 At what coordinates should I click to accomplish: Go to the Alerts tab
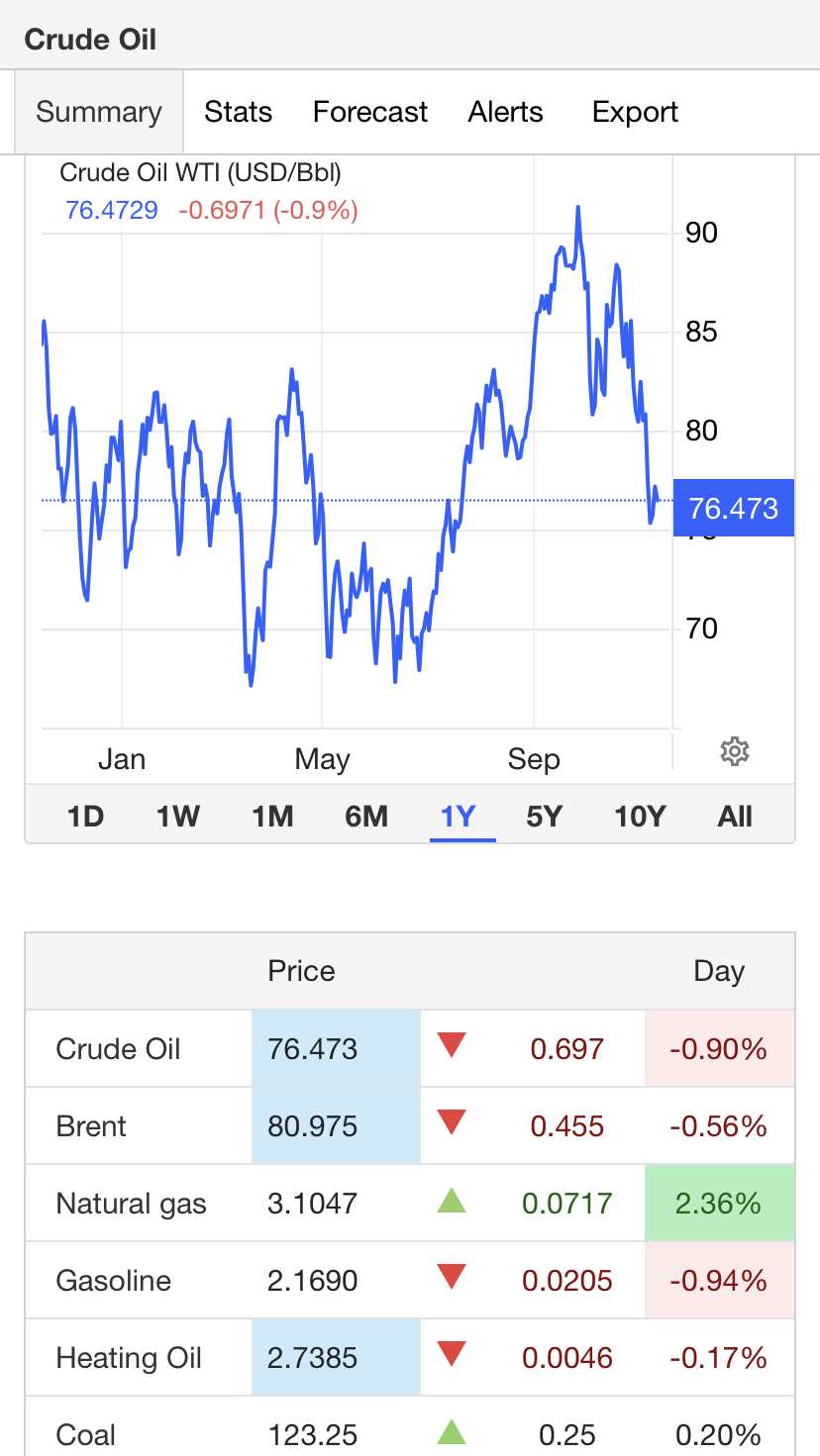[506, 112]
